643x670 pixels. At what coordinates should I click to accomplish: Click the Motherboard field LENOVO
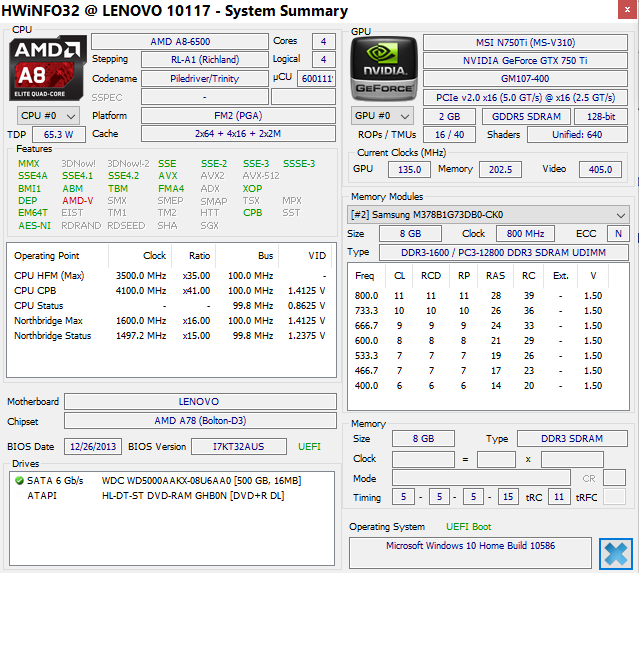[x=200, y=402]
